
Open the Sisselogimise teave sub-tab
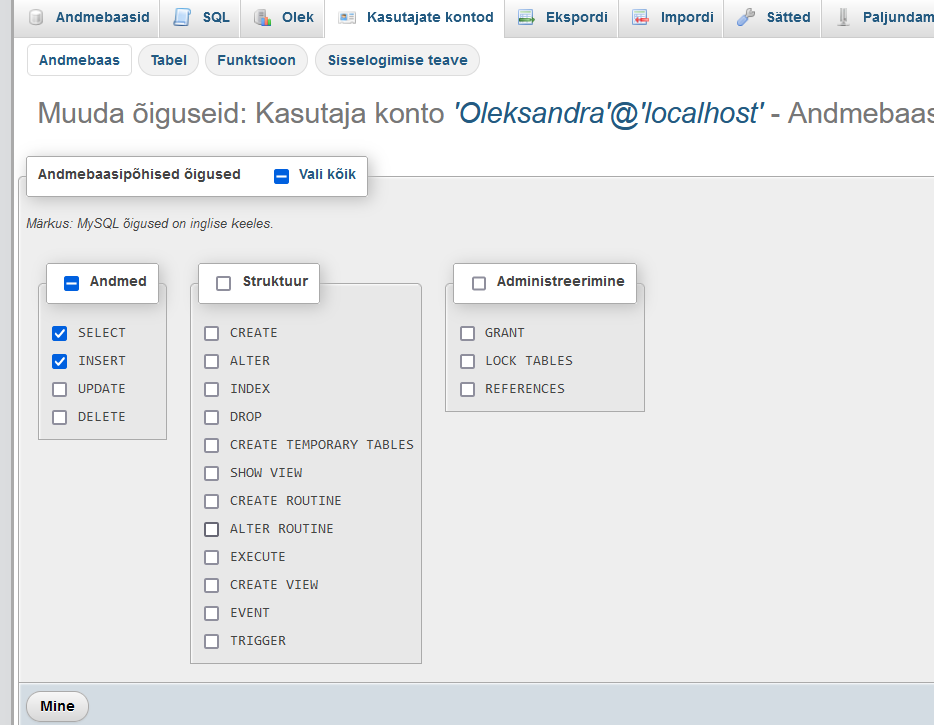(397, 60)
